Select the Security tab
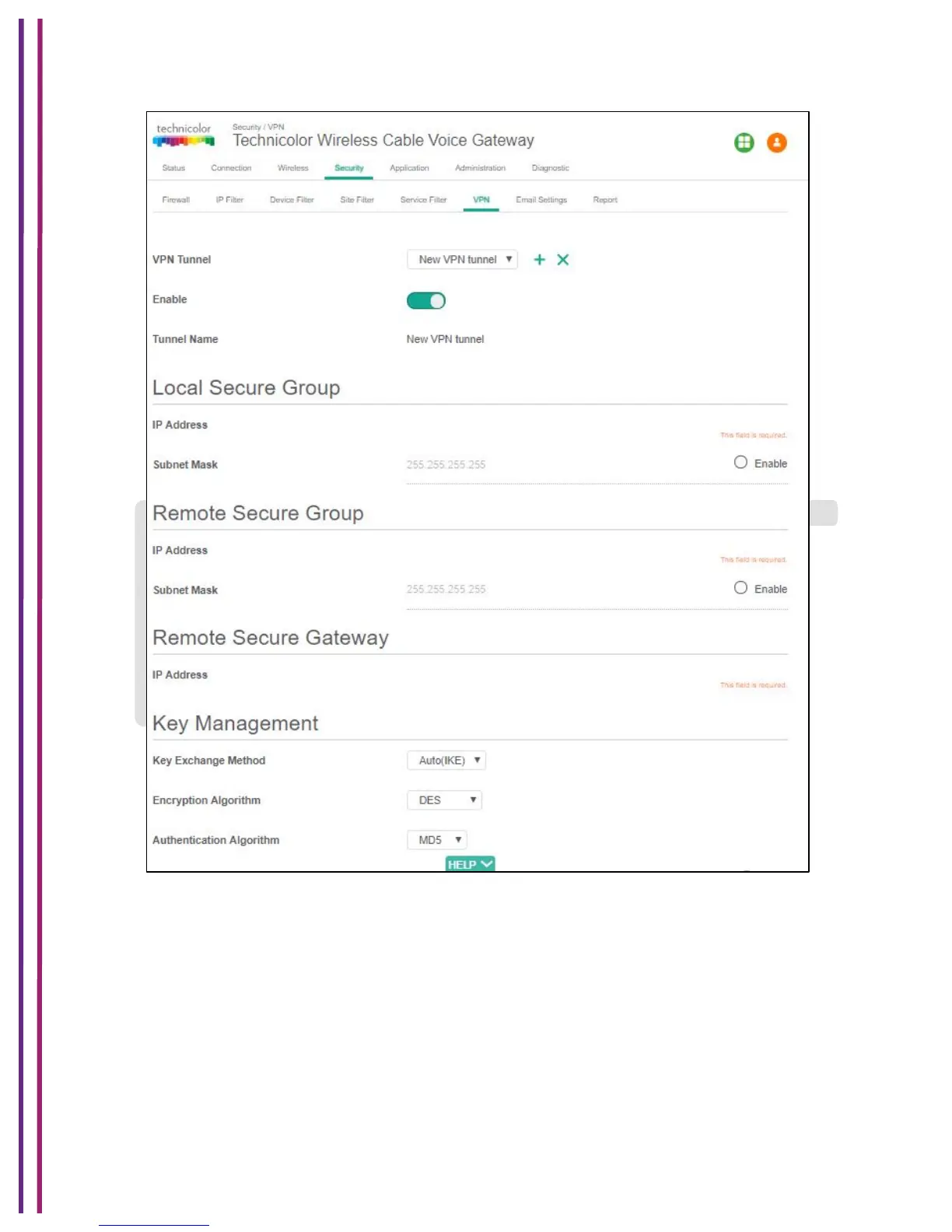 pos(349,168)
